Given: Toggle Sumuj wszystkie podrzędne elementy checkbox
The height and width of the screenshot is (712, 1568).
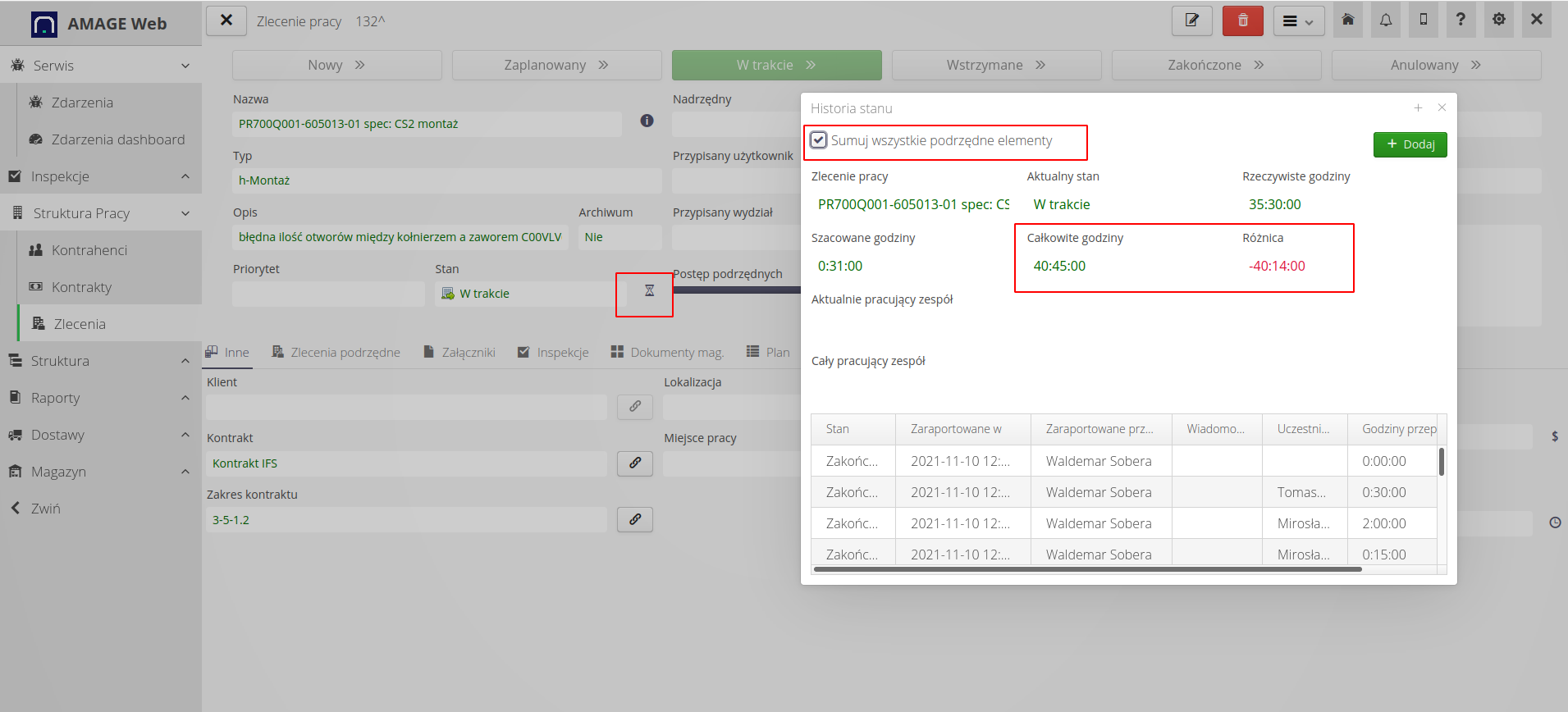Looking at the screenshot, I should click(x=819, y=140).
